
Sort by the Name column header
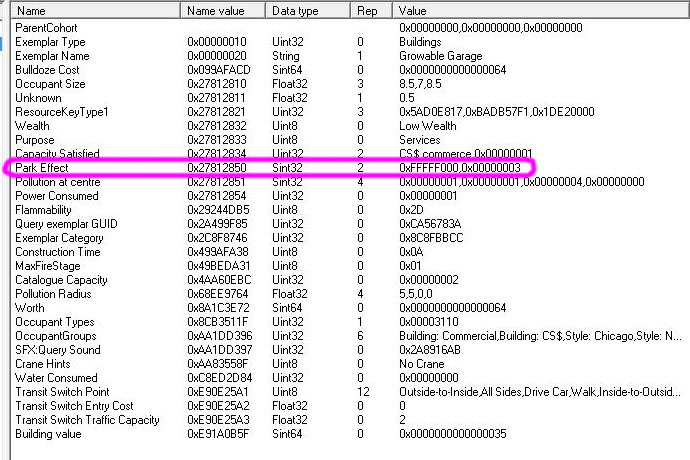[95, 11]
